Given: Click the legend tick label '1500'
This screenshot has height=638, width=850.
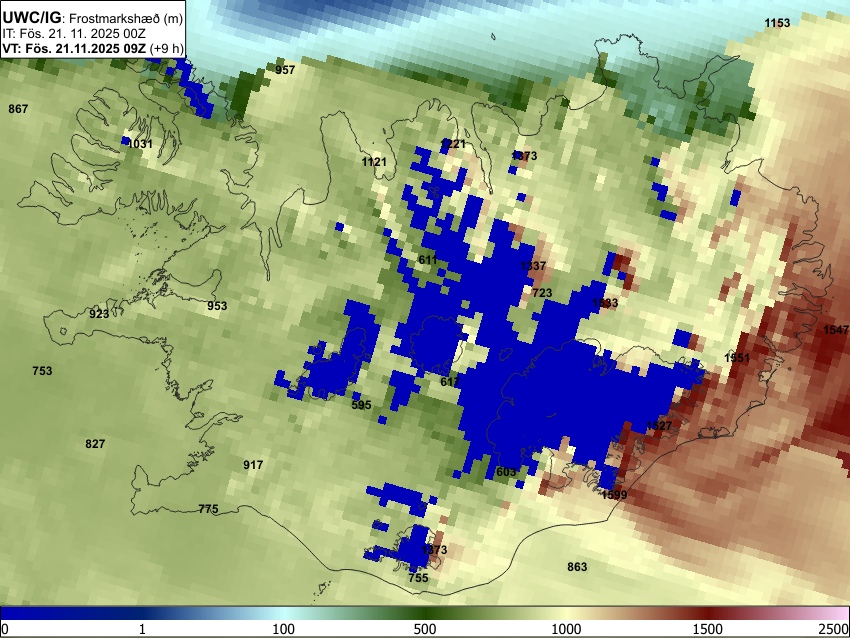Looking at the screenshot, I should pos(708,629).
